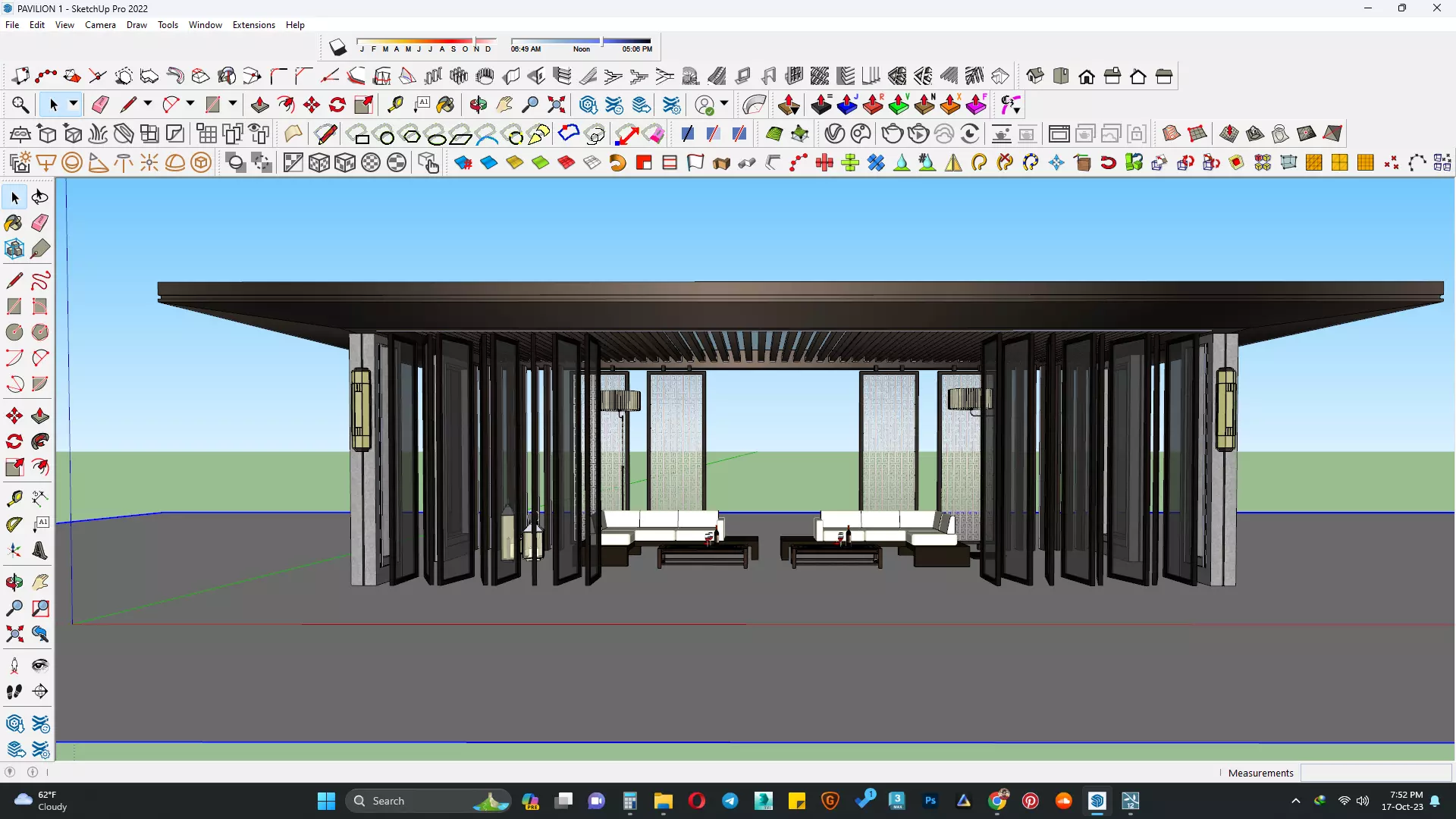This screenshot has width=1456, height=819.
Task: Expand the Arc tool dropdown arrow
Action: coord(190,104)
